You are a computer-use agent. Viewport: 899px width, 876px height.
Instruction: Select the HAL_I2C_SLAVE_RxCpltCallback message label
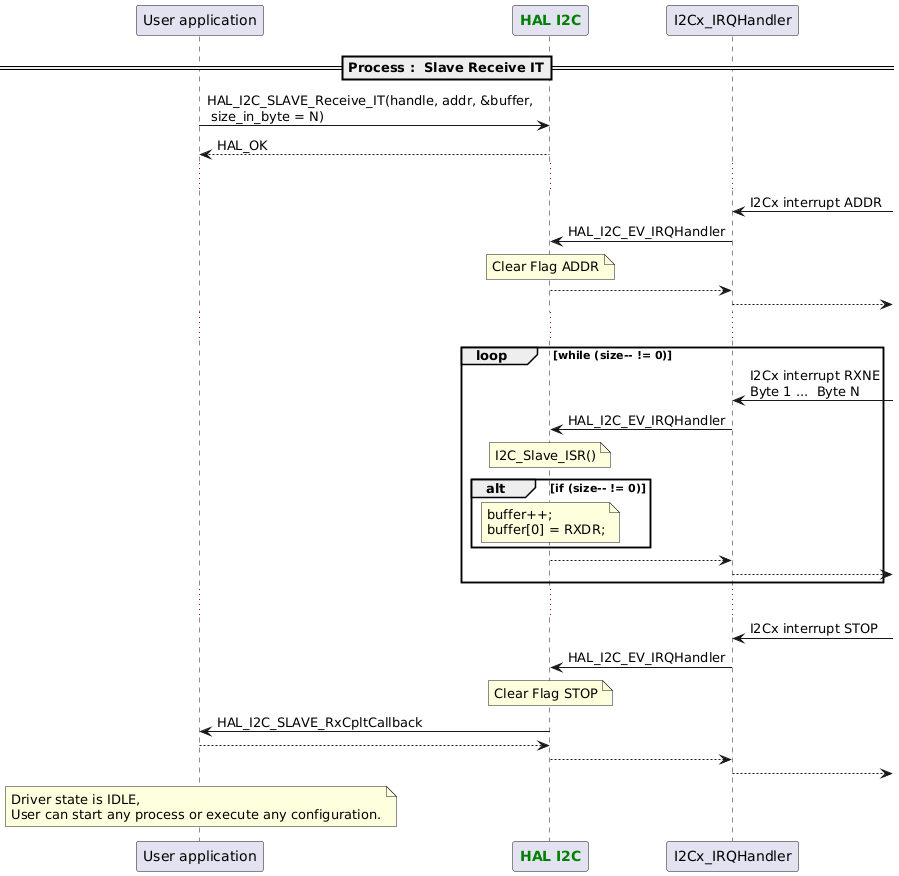[x=320, y=722]
